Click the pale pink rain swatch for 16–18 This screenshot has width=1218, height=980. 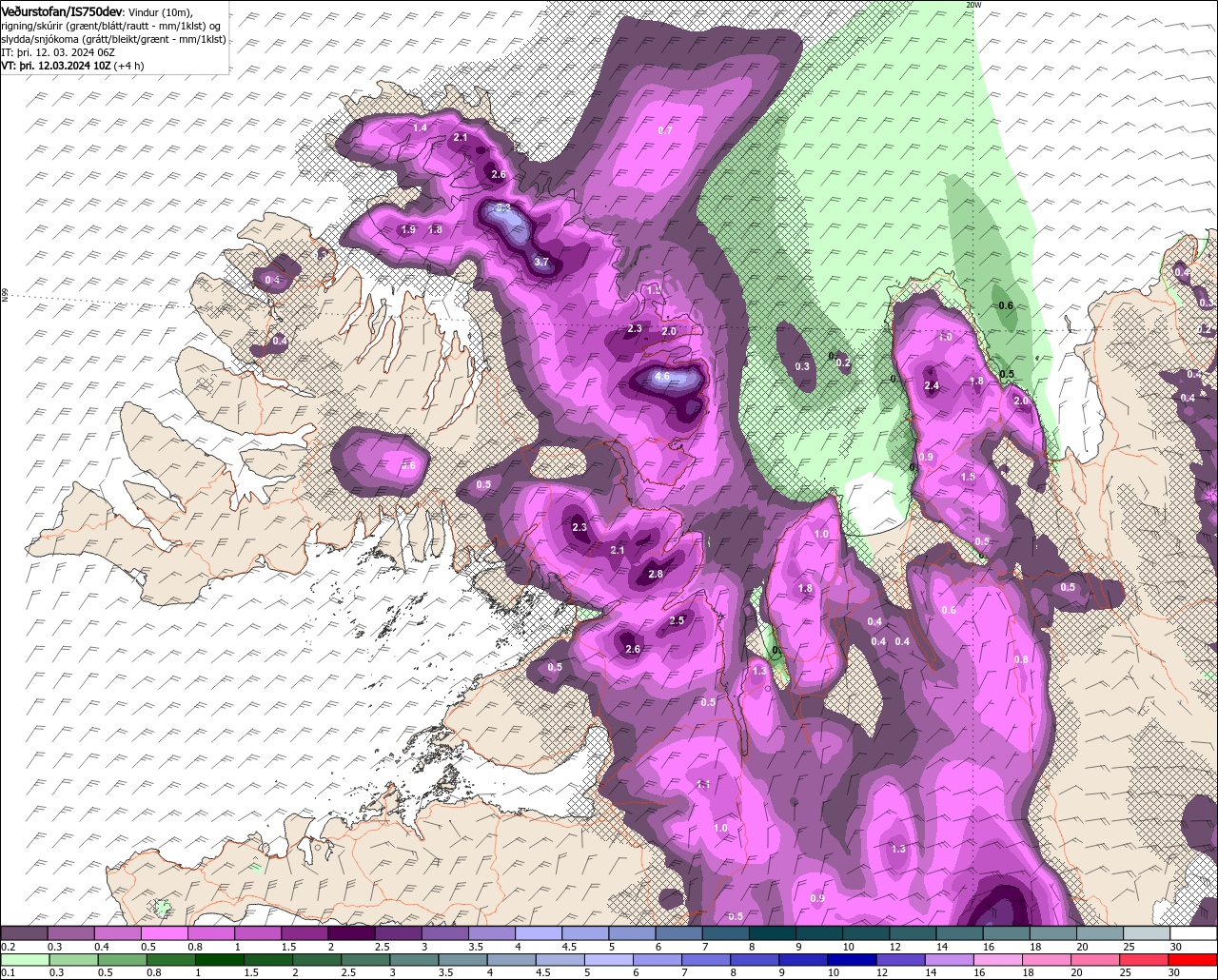tap(999, 959)
